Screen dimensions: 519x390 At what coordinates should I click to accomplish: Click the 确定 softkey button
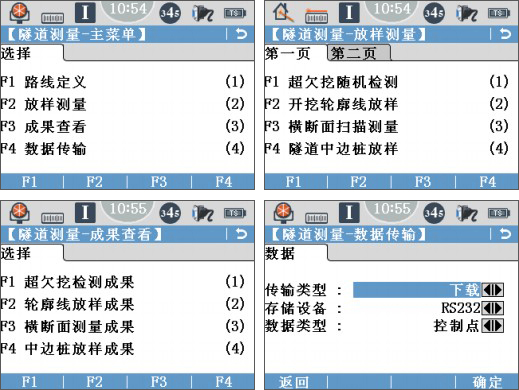487,382
